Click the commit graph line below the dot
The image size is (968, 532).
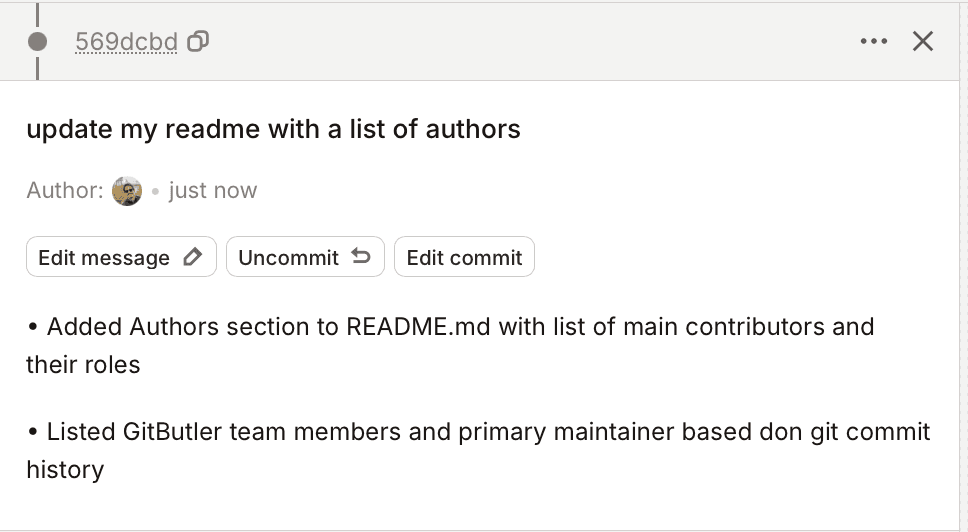[x=38, y=68]
